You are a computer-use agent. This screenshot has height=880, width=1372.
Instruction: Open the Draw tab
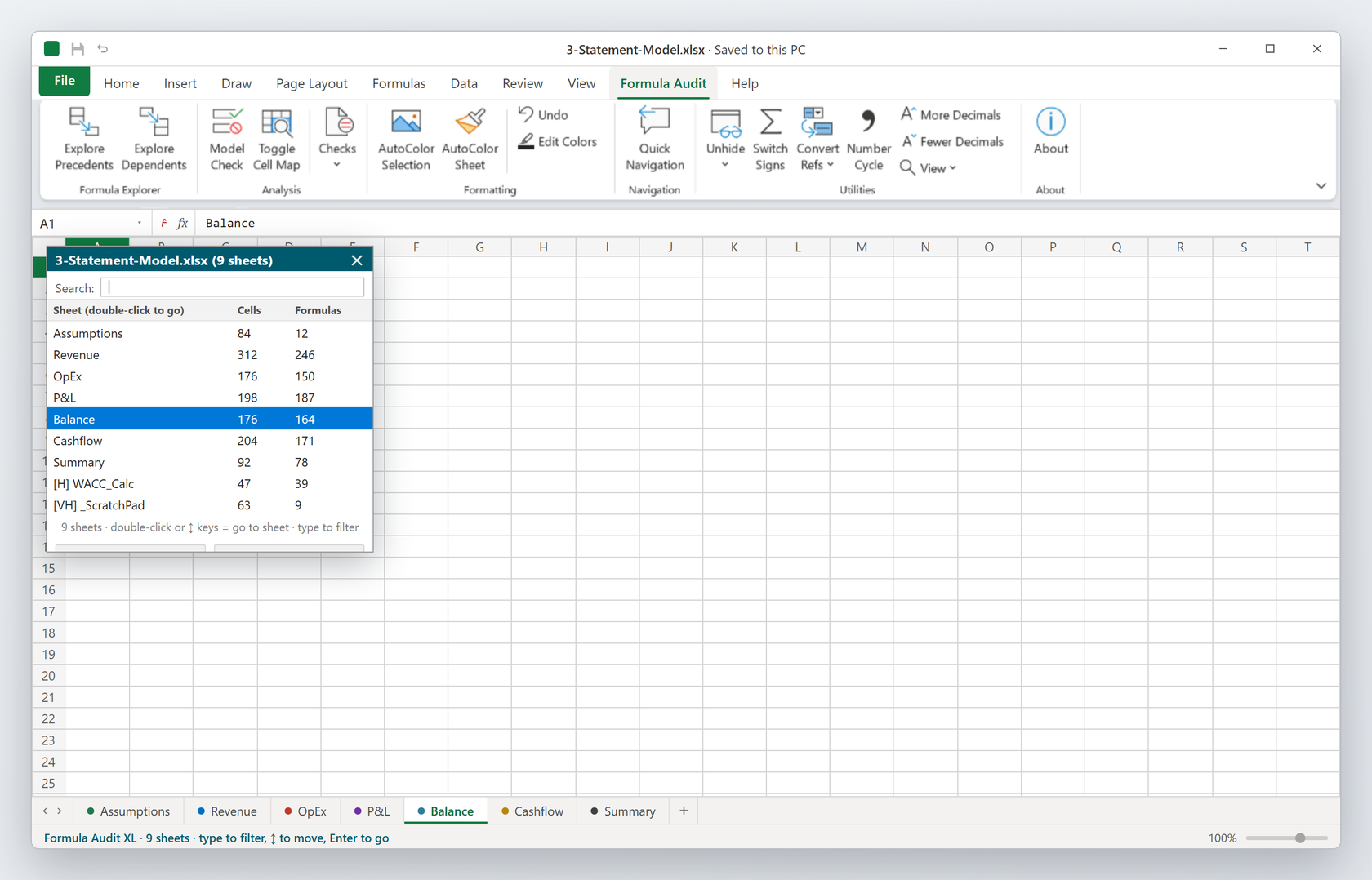236,83
